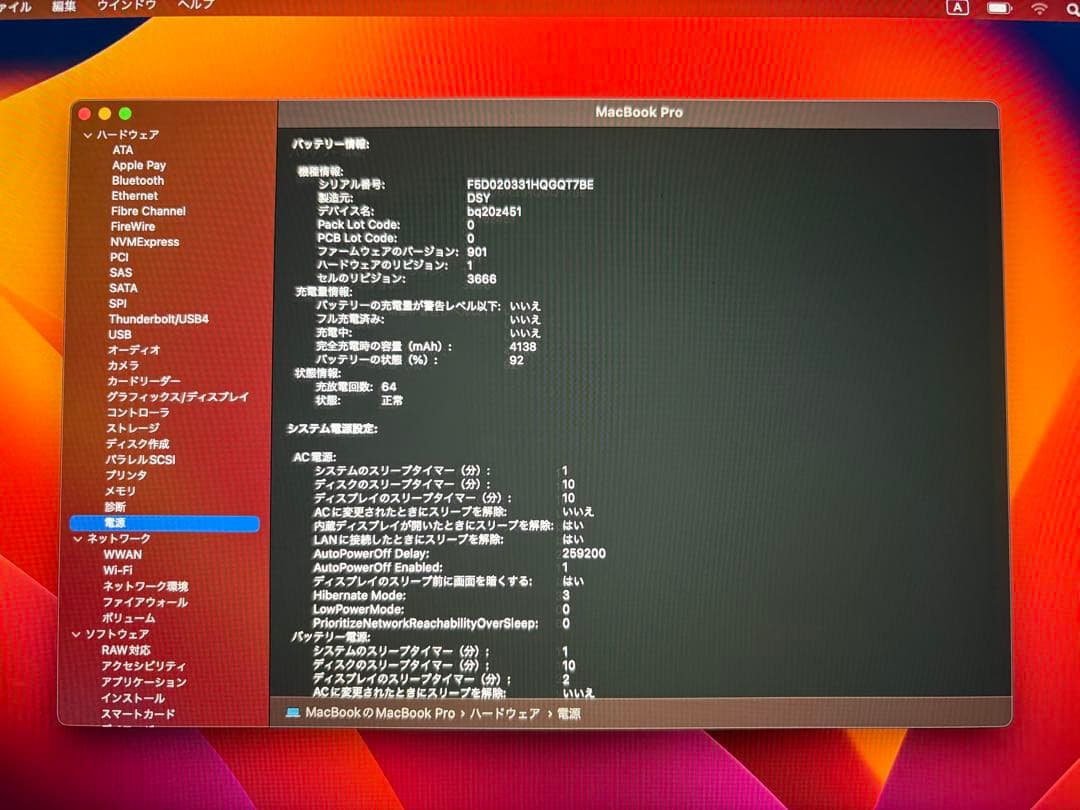
Task: Open the ヘルプ menu
Action: pyautogui.click(x=195, y=5)
